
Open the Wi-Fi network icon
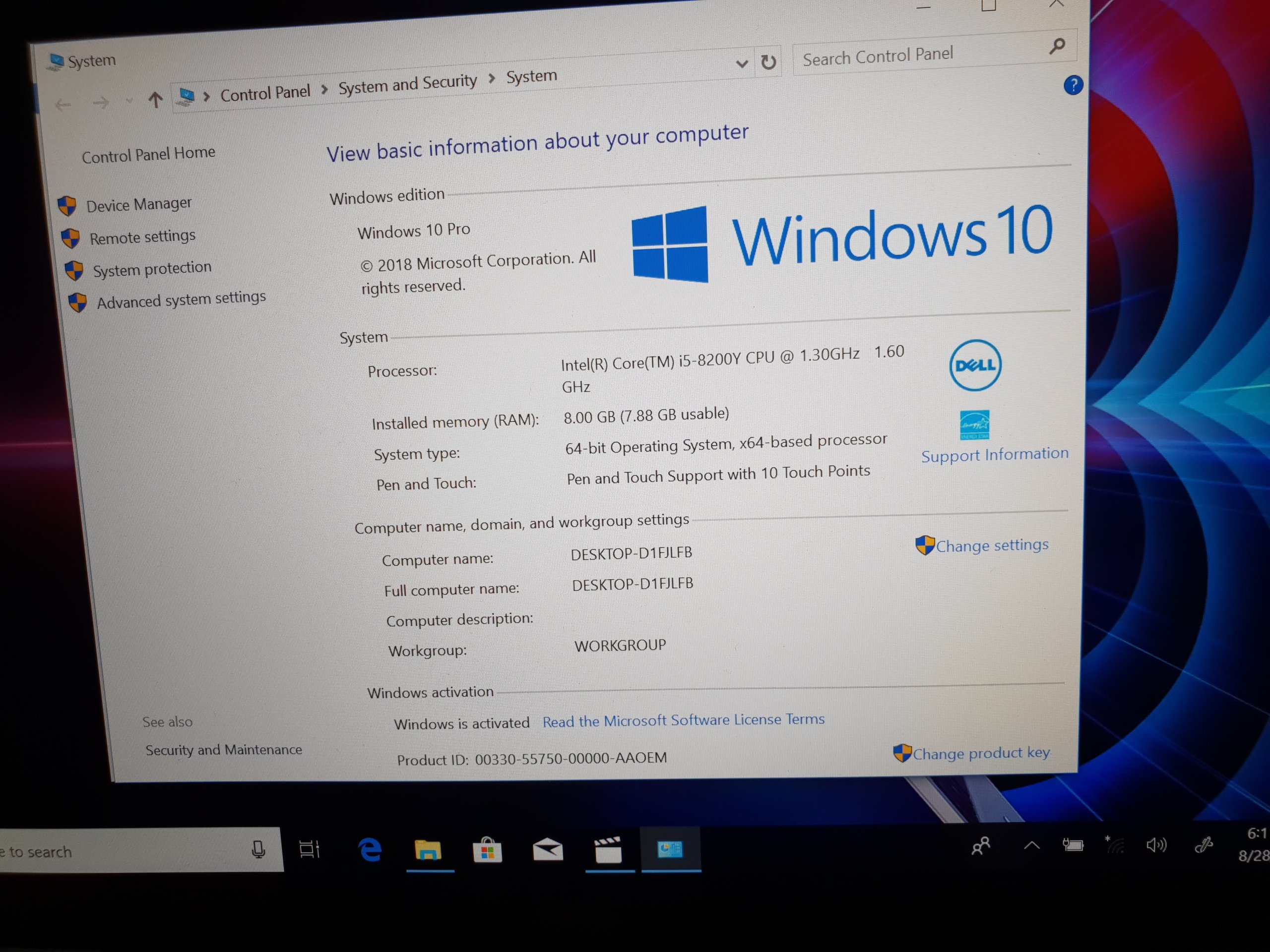pos(1114,845)
